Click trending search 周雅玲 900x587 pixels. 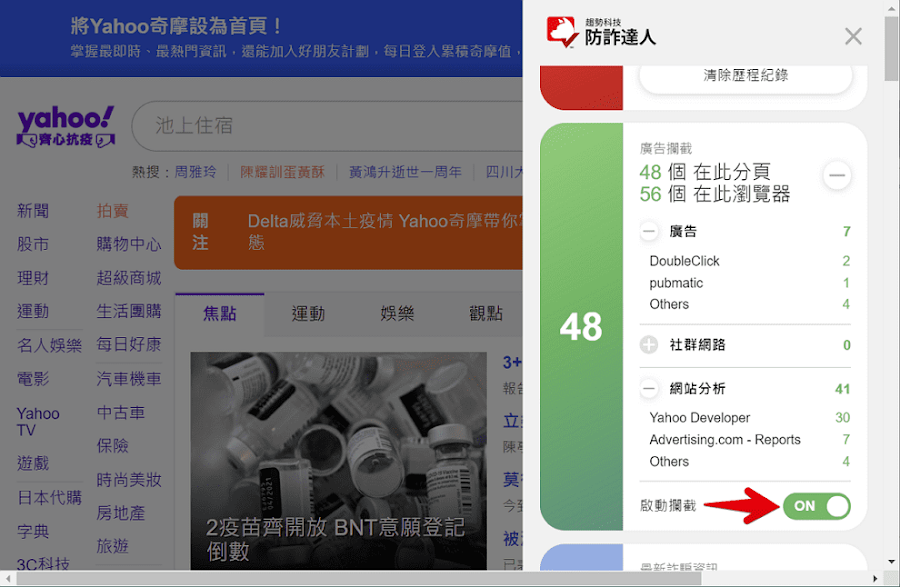click(195, 172)
